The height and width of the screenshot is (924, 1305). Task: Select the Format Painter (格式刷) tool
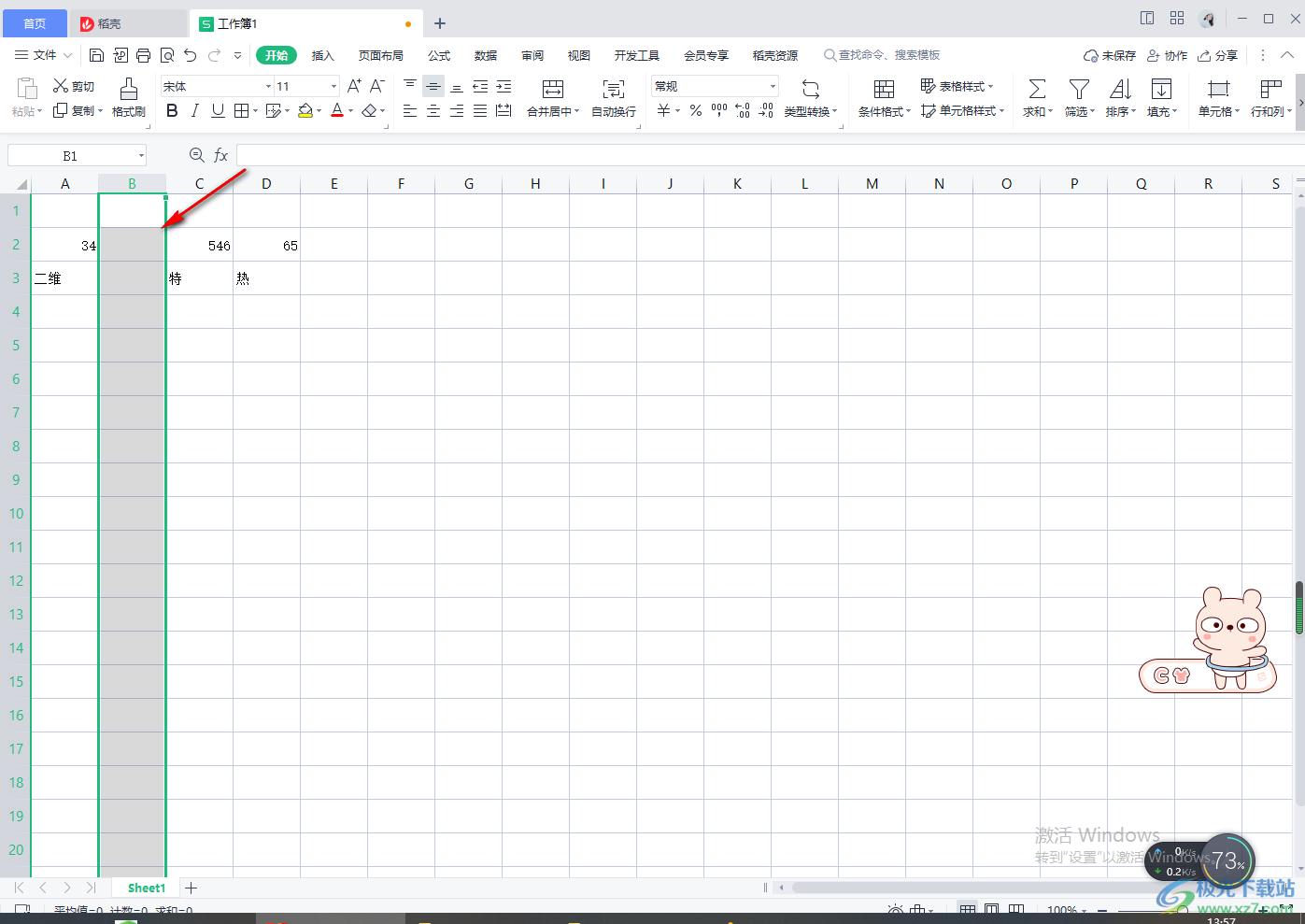point(129,98)
